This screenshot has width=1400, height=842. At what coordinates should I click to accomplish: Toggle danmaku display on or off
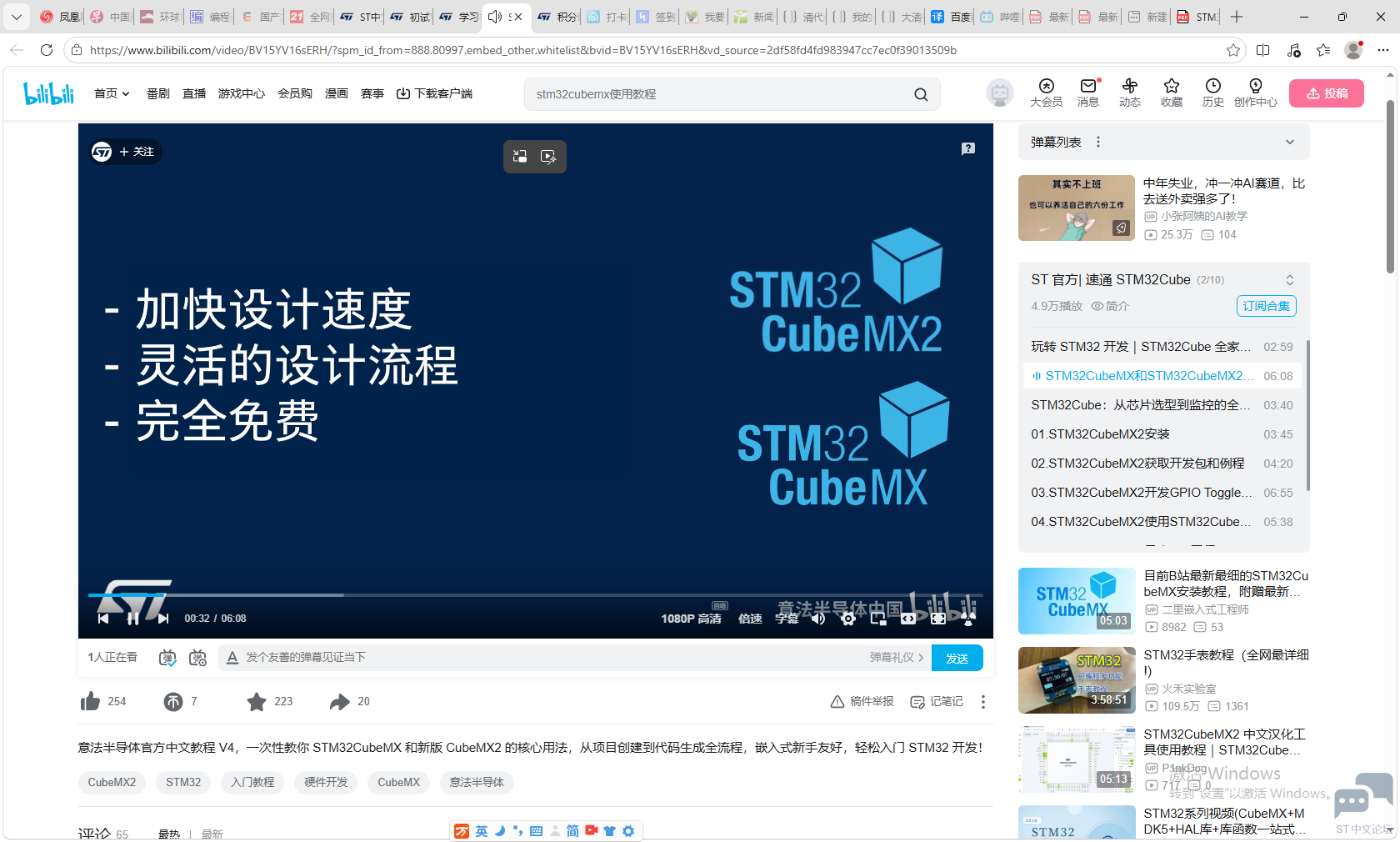tap(167, 658)
